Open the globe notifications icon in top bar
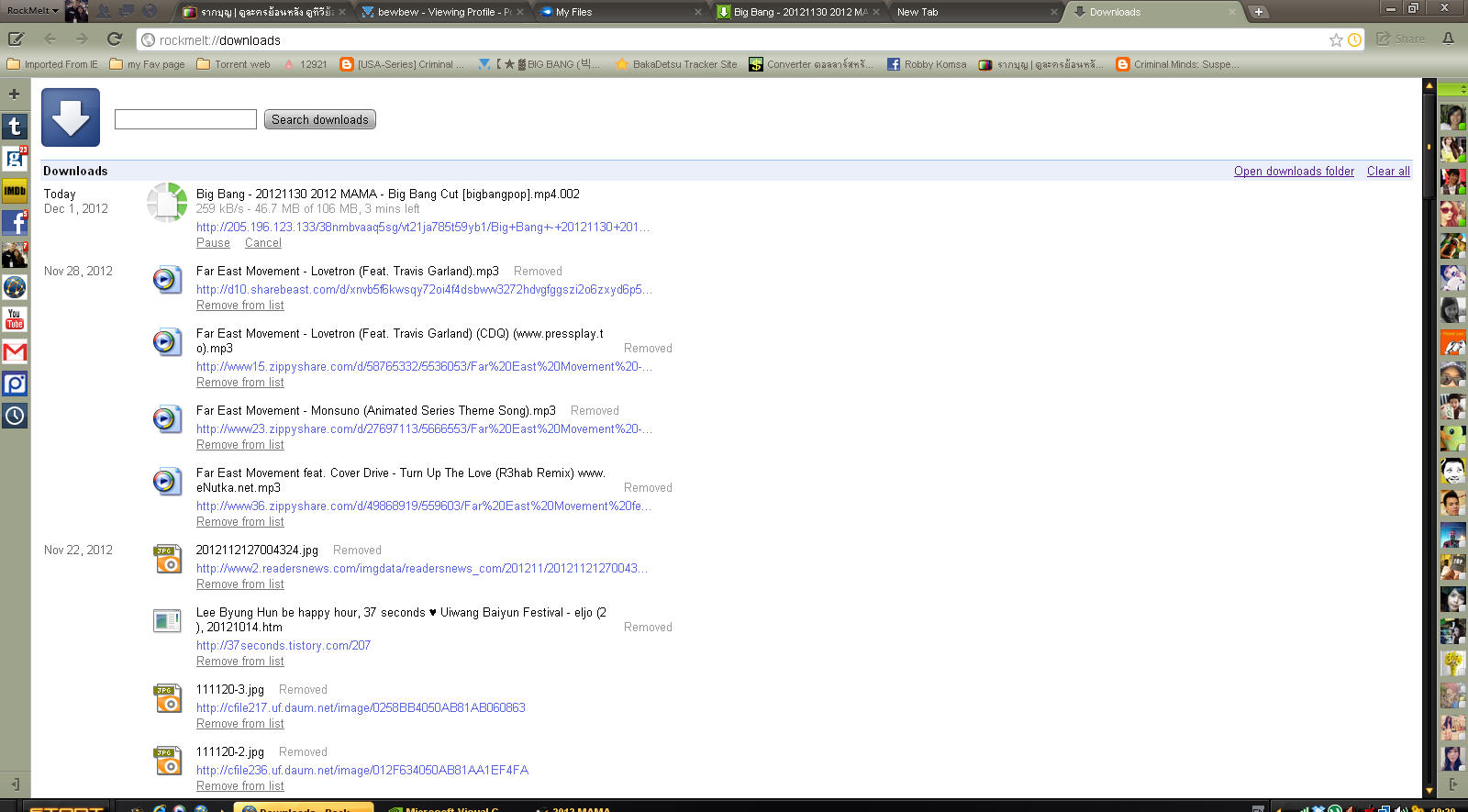 pos(150,11)
